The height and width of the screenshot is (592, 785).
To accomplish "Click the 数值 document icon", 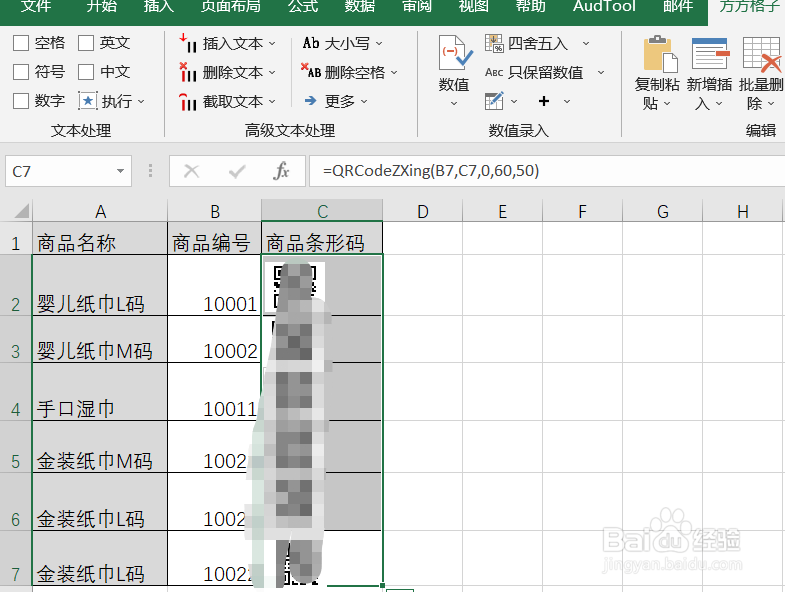I will click(455, 53).
